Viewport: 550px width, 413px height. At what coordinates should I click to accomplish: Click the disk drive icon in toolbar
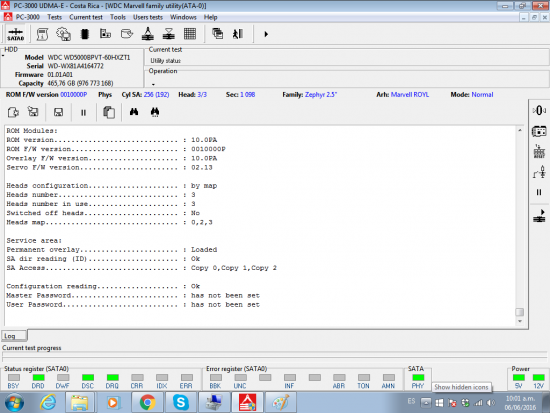point(127,34)
